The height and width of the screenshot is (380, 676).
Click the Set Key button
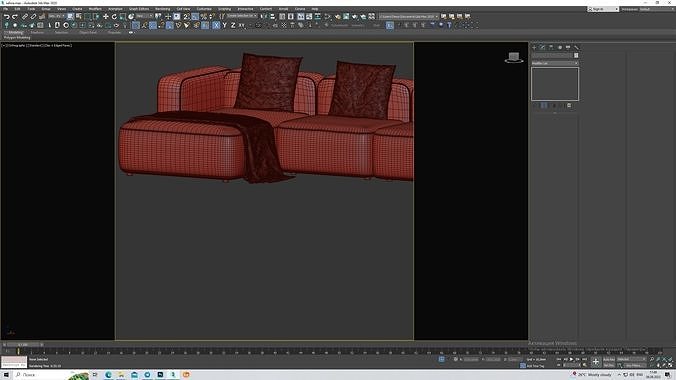pyautogui.click(x=609, y=365)
